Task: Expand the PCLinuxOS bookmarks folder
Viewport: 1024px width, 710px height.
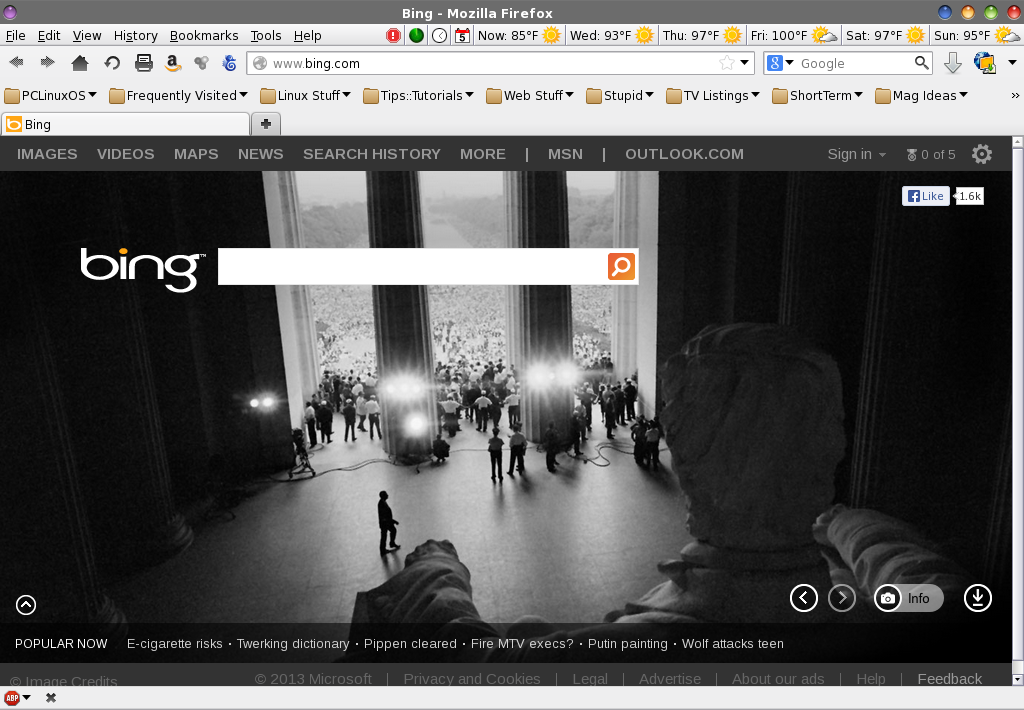Action: click(51, 96)
